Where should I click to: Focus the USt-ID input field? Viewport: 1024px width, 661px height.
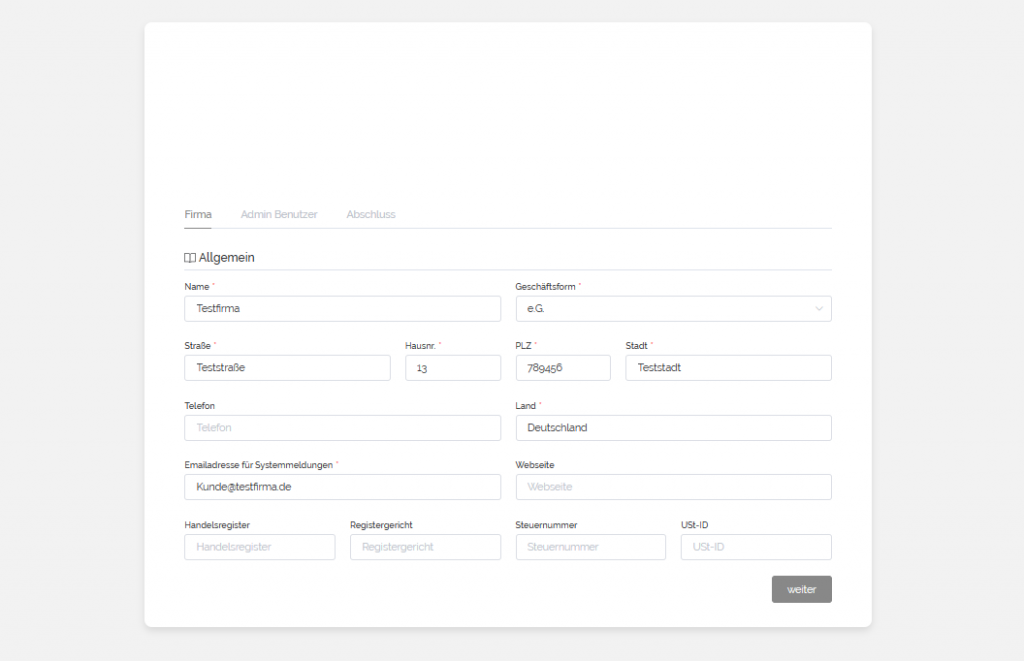756,547
